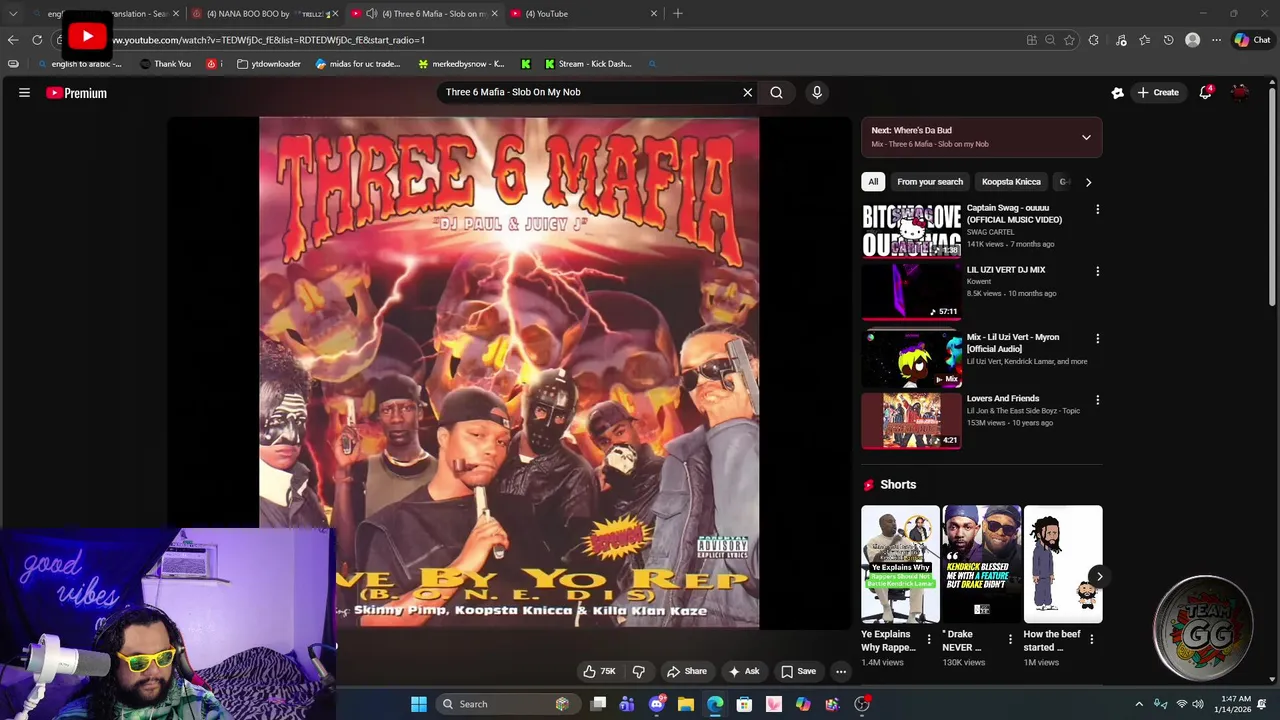Open a new browser tab
1280x720 pixels.
[678, 14]
